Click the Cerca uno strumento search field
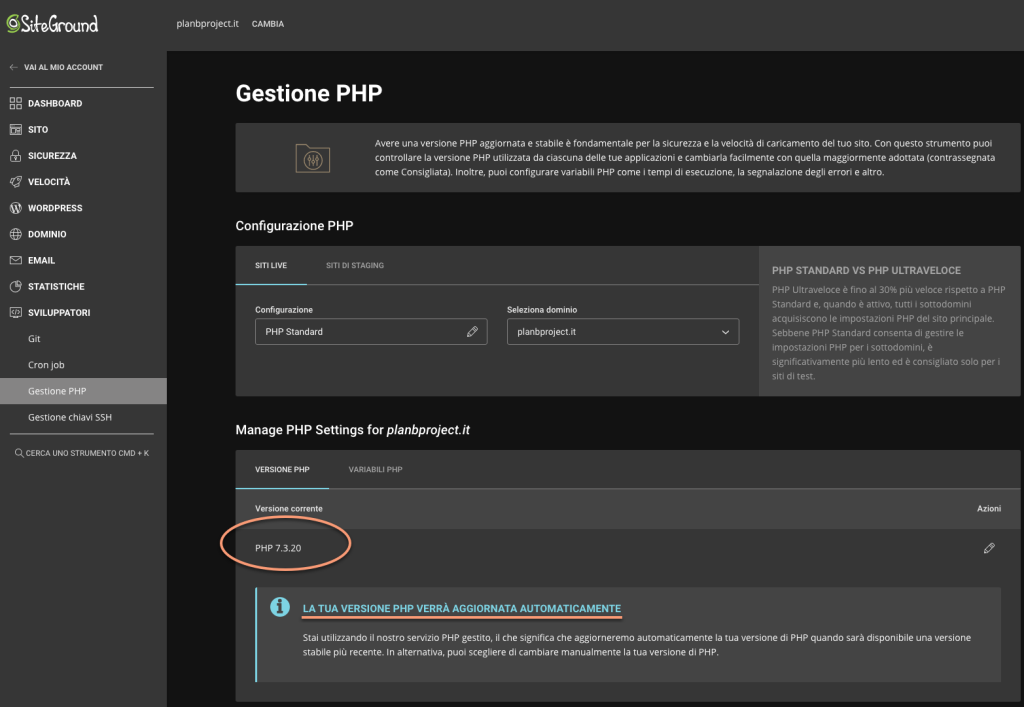Screen dimensions: 1024x707 pyautogui.click(x=82, y=453)
